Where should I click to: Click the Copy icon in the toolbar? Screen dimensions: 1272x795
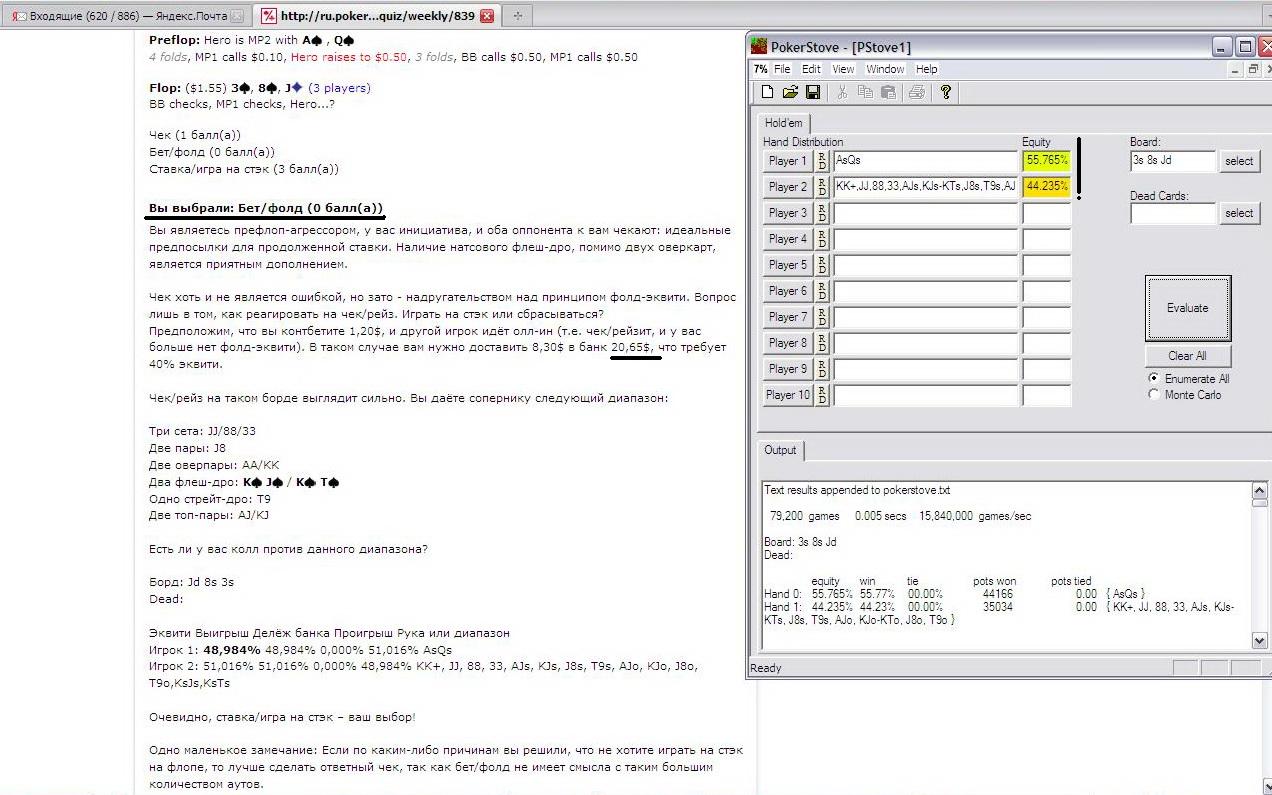(x=865, y=92)
